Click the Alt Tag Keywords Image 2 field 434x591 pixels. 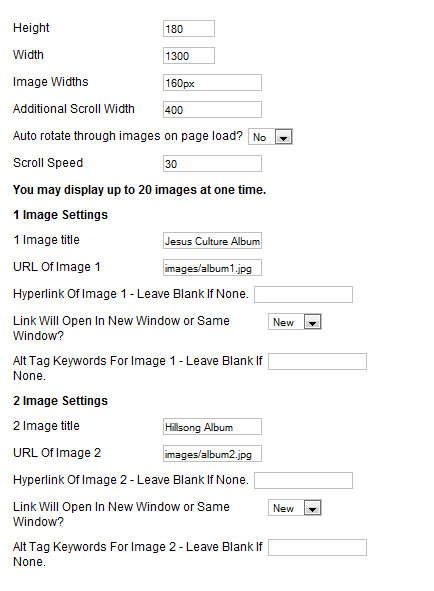coord(317,548)
